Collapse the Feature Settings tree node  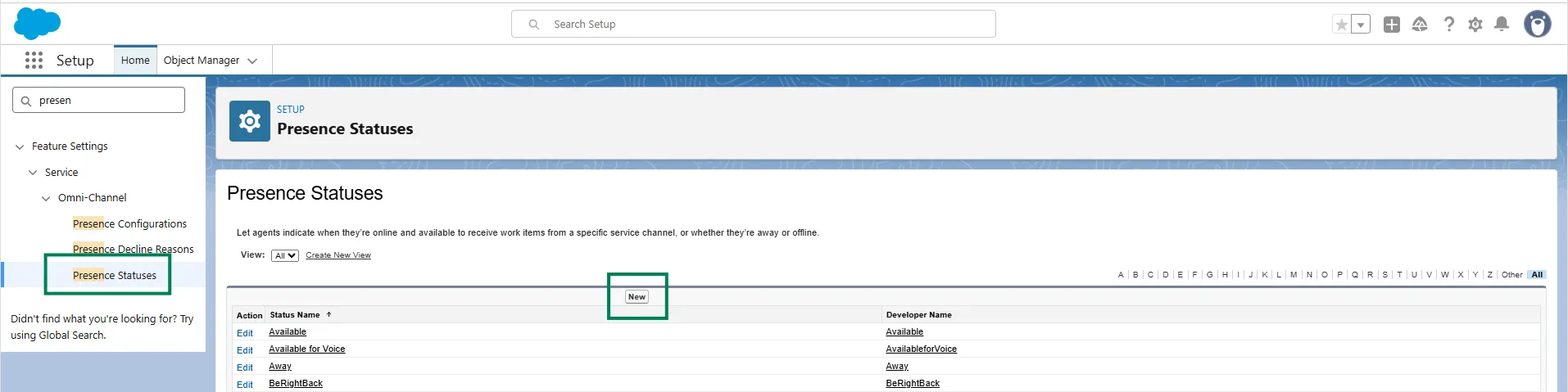point(20,146)
